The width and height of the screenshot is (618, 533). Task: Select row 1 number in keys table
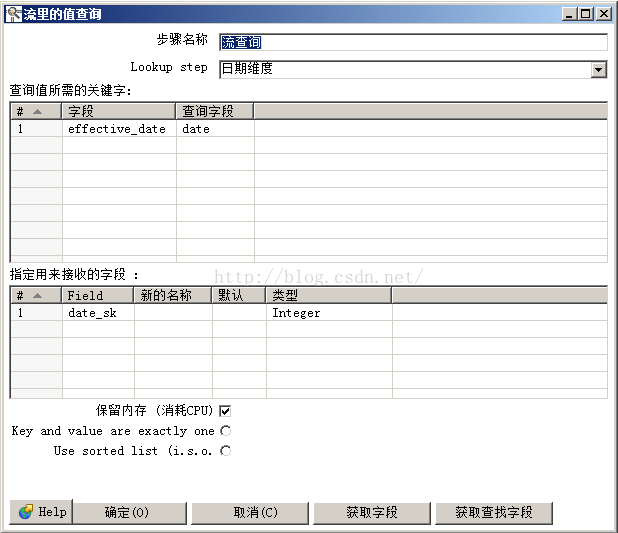tap(36, 129)
